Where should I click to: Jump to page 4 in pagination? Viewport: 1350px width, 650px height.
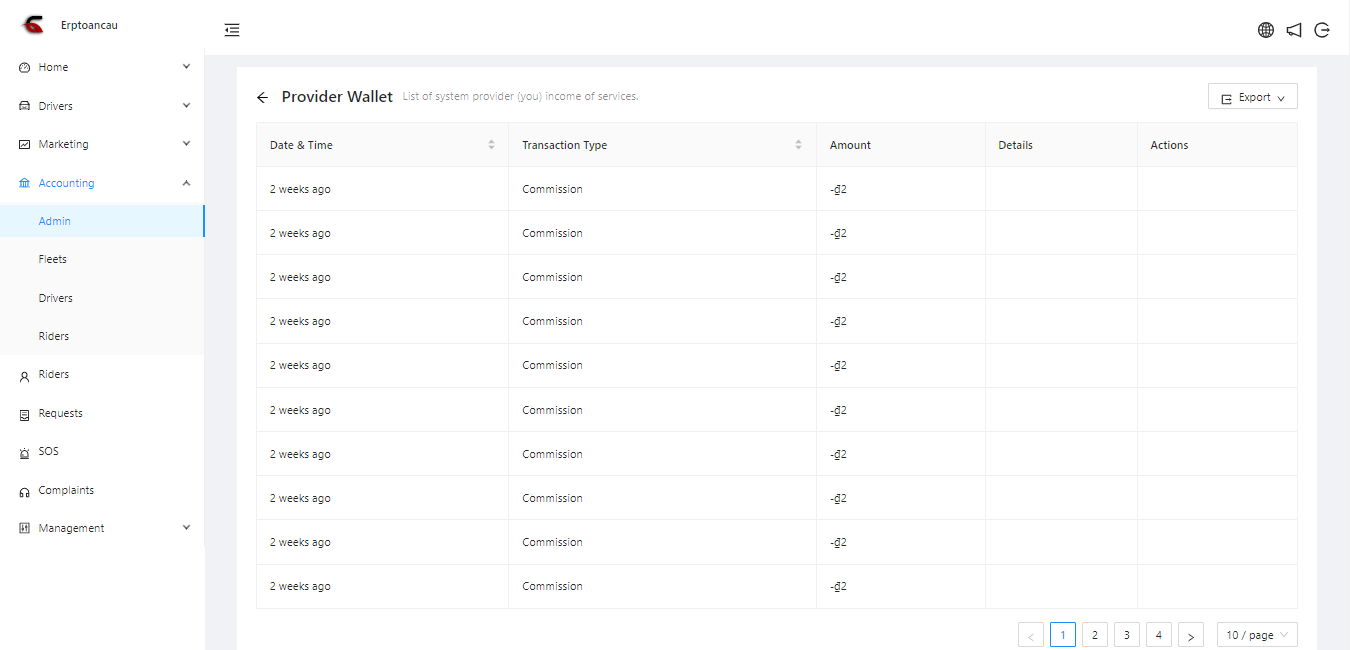pos(1159,635)
